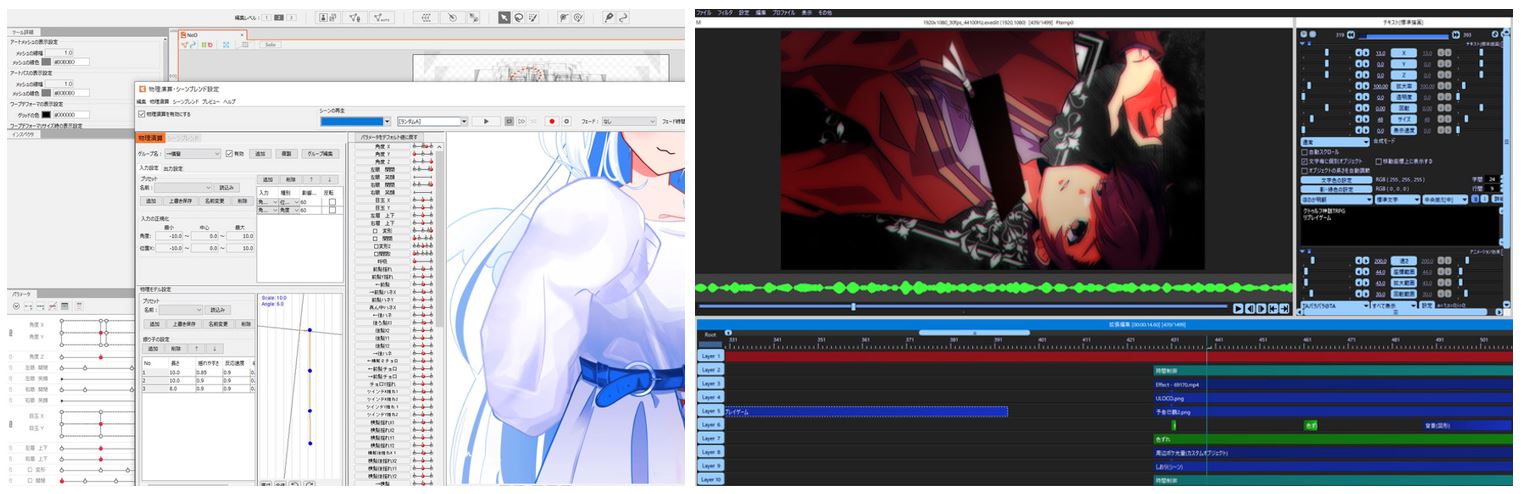Viewport: 1523px width, 494px height.
Task: Switch to the 出力設定 tab
Action: coord(173,169)
